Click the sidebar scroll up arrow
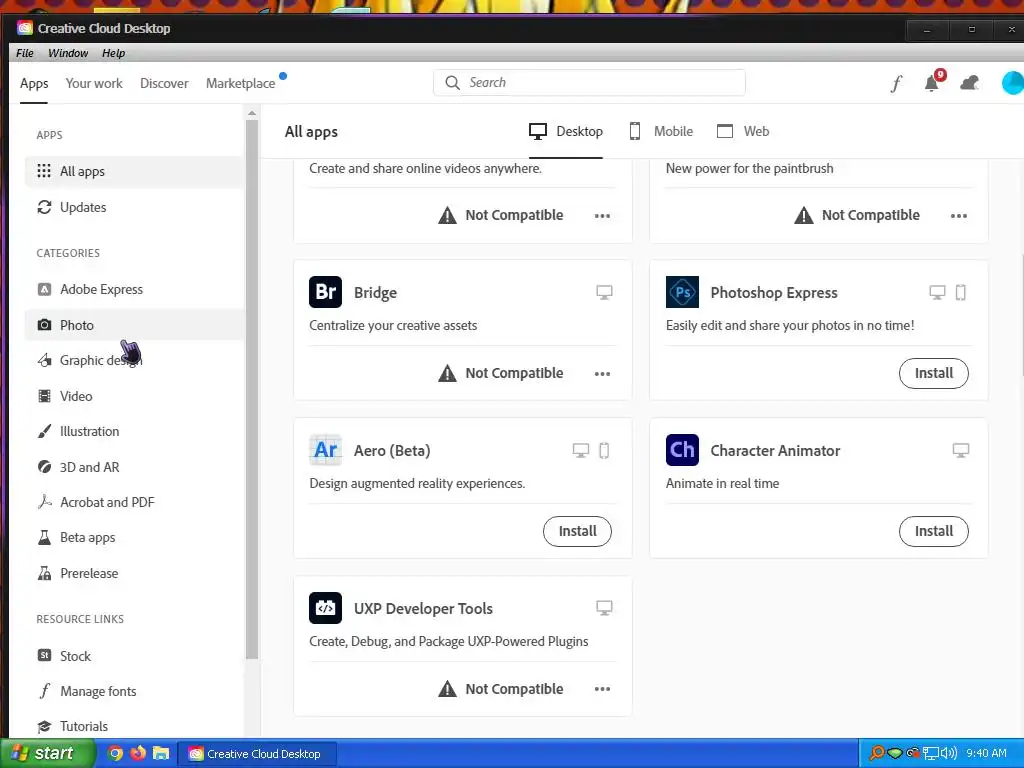This screenshot has height=768, width=1024. point(252,114)
